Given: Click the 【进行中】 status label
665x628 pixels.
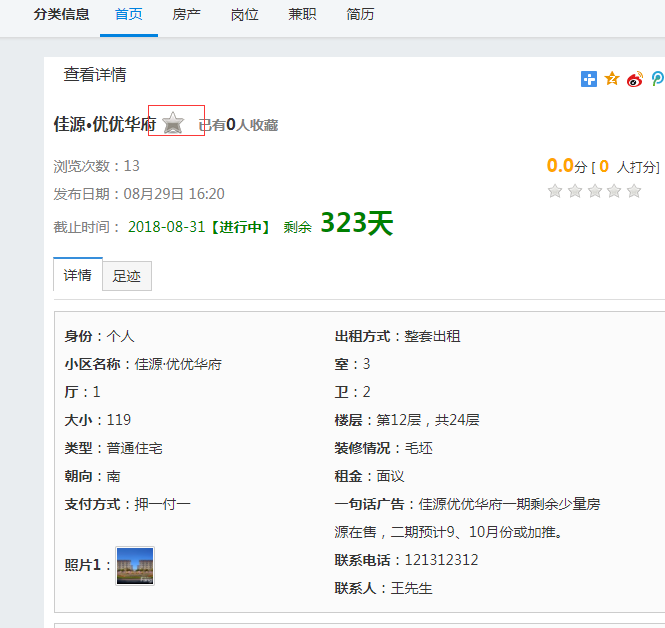Looking at the screenshot, I should [240, 227].
